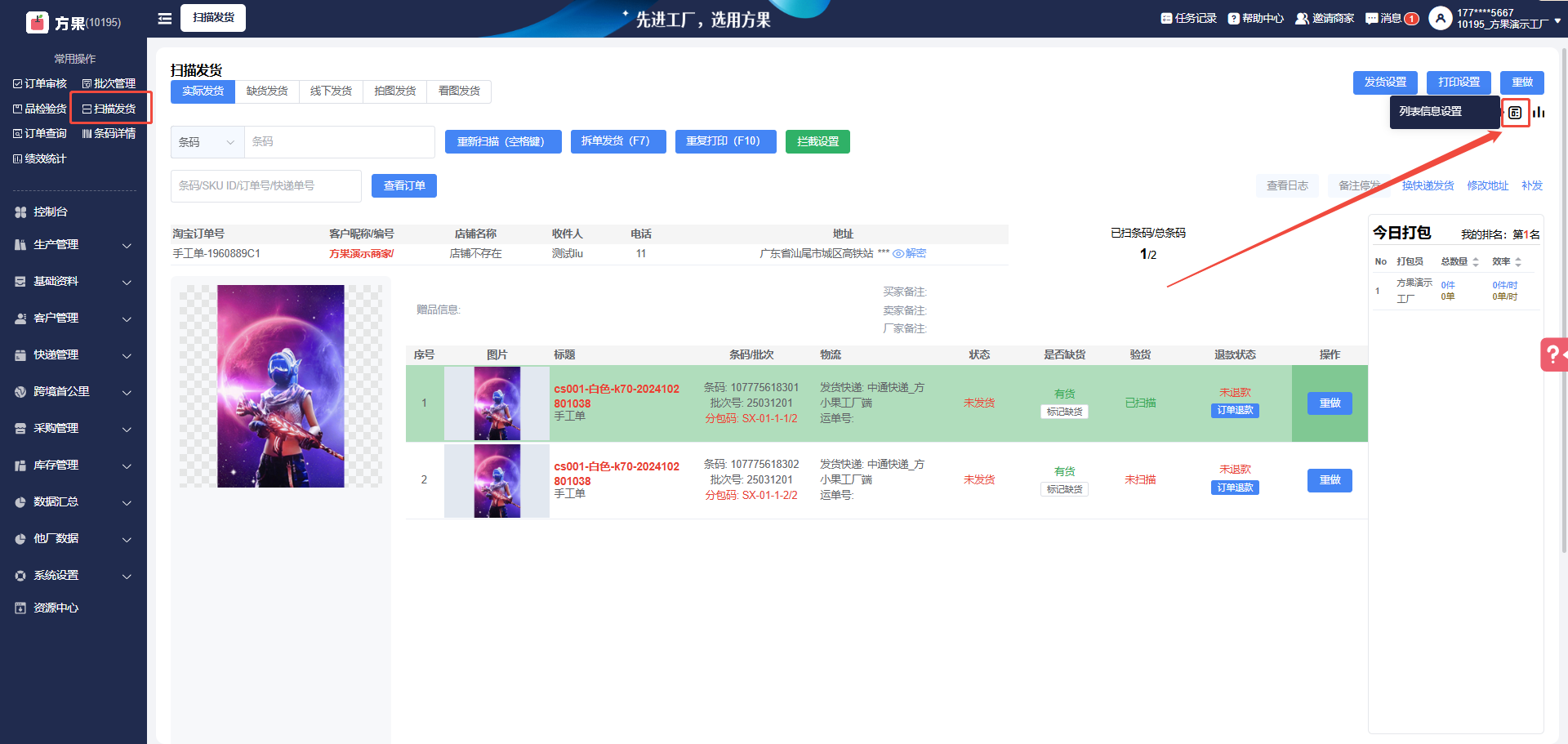
Task: Expand the 系统设置 menu
Action: pyautogui.click(x=73, y=575)
